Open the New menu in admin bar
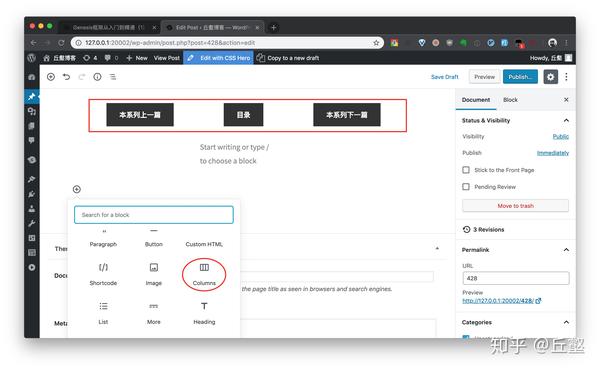 click(x=137, y=58)
